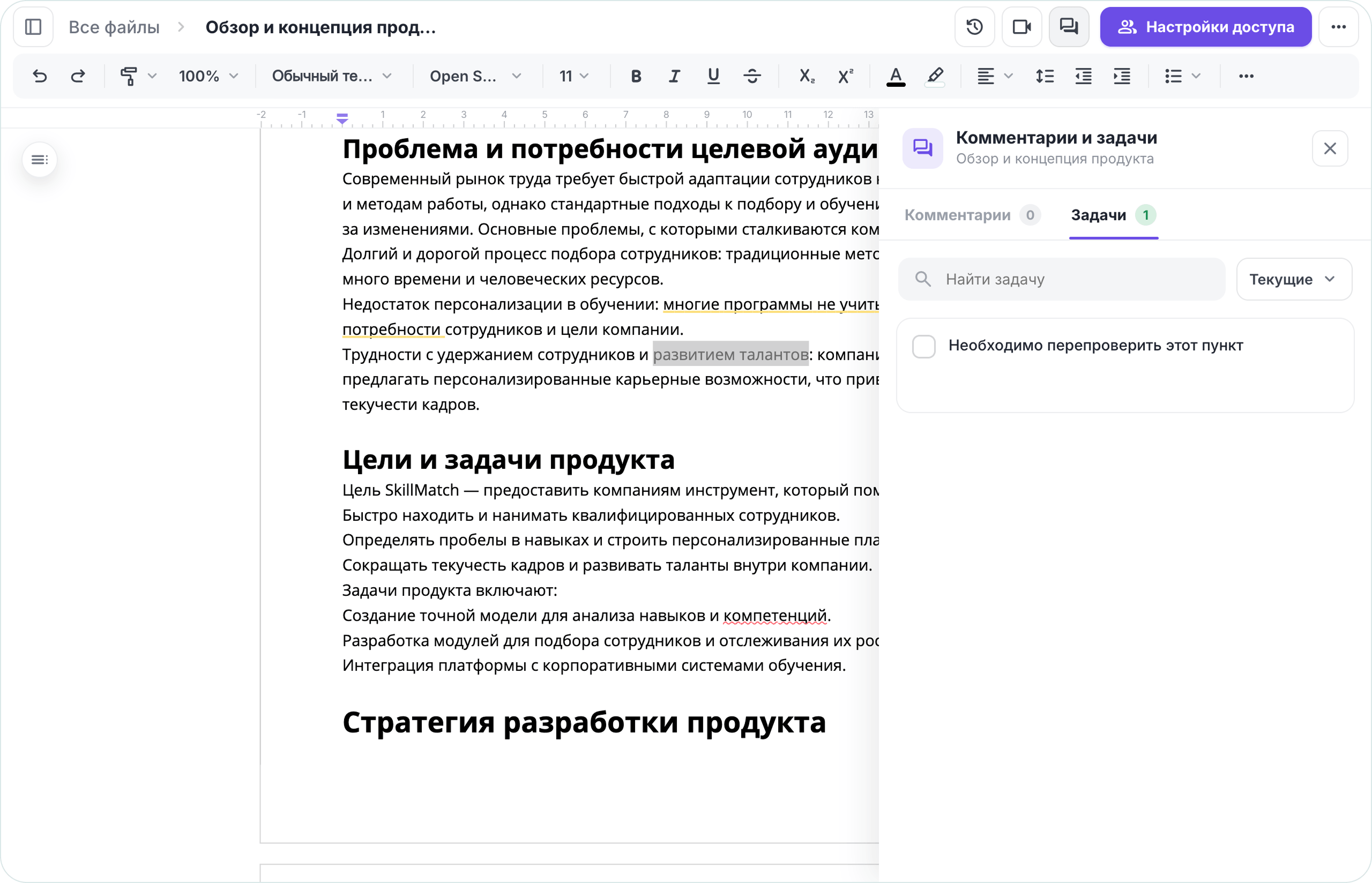Viewport: 1372px width, 883px height.
Task: Switch to "Комментарии" tab
Action: coord(972,215)
